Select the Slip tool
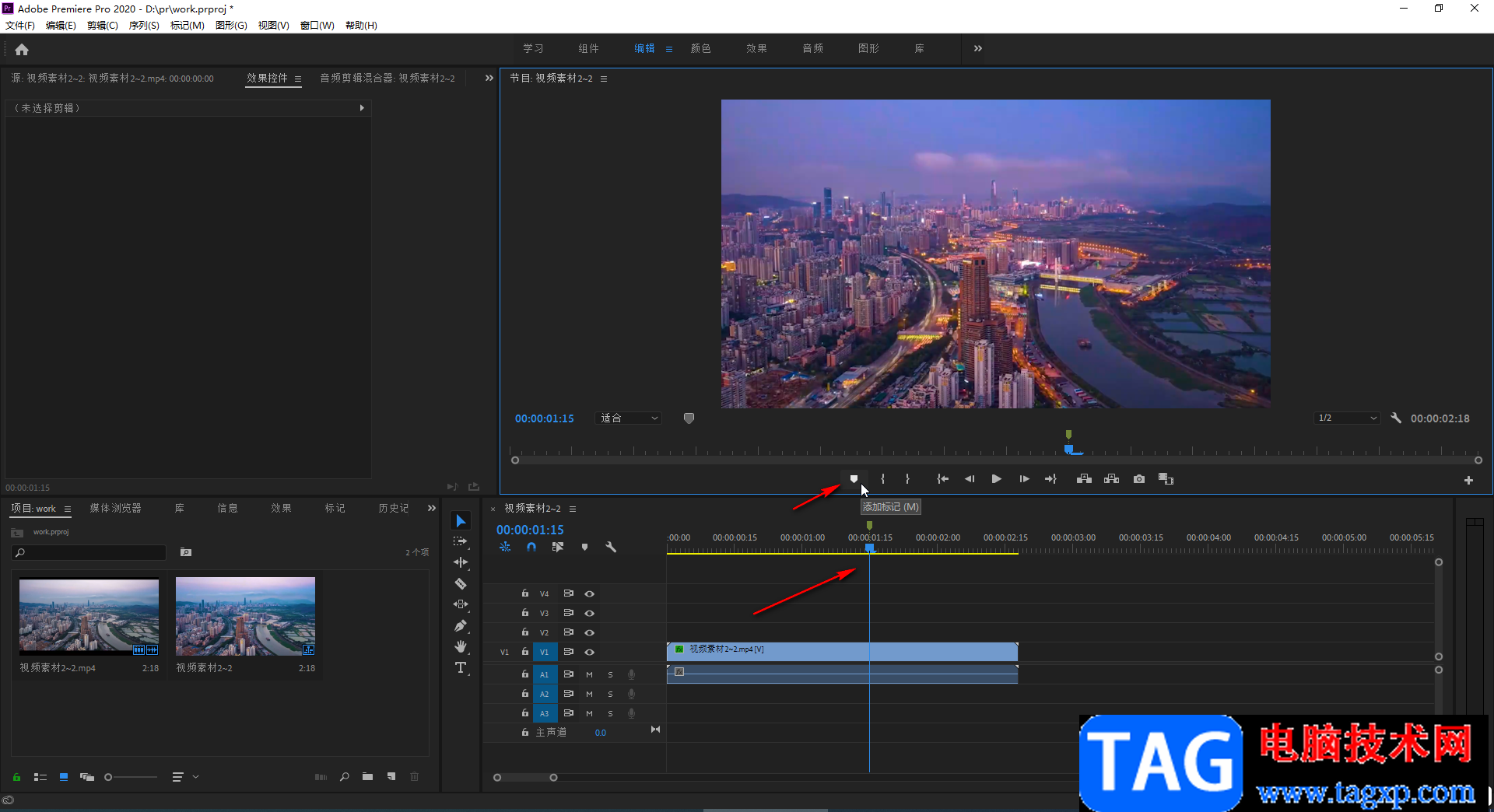 pyautogui.click(x=461, y=604)
